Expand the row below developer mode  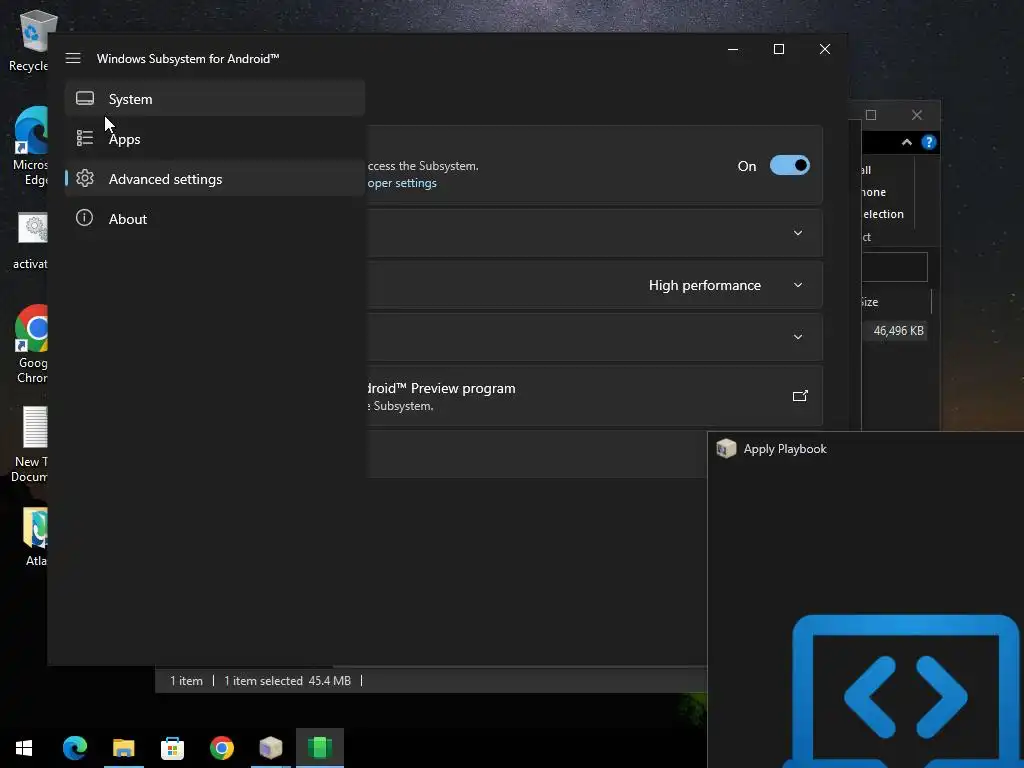pos(594,233)
